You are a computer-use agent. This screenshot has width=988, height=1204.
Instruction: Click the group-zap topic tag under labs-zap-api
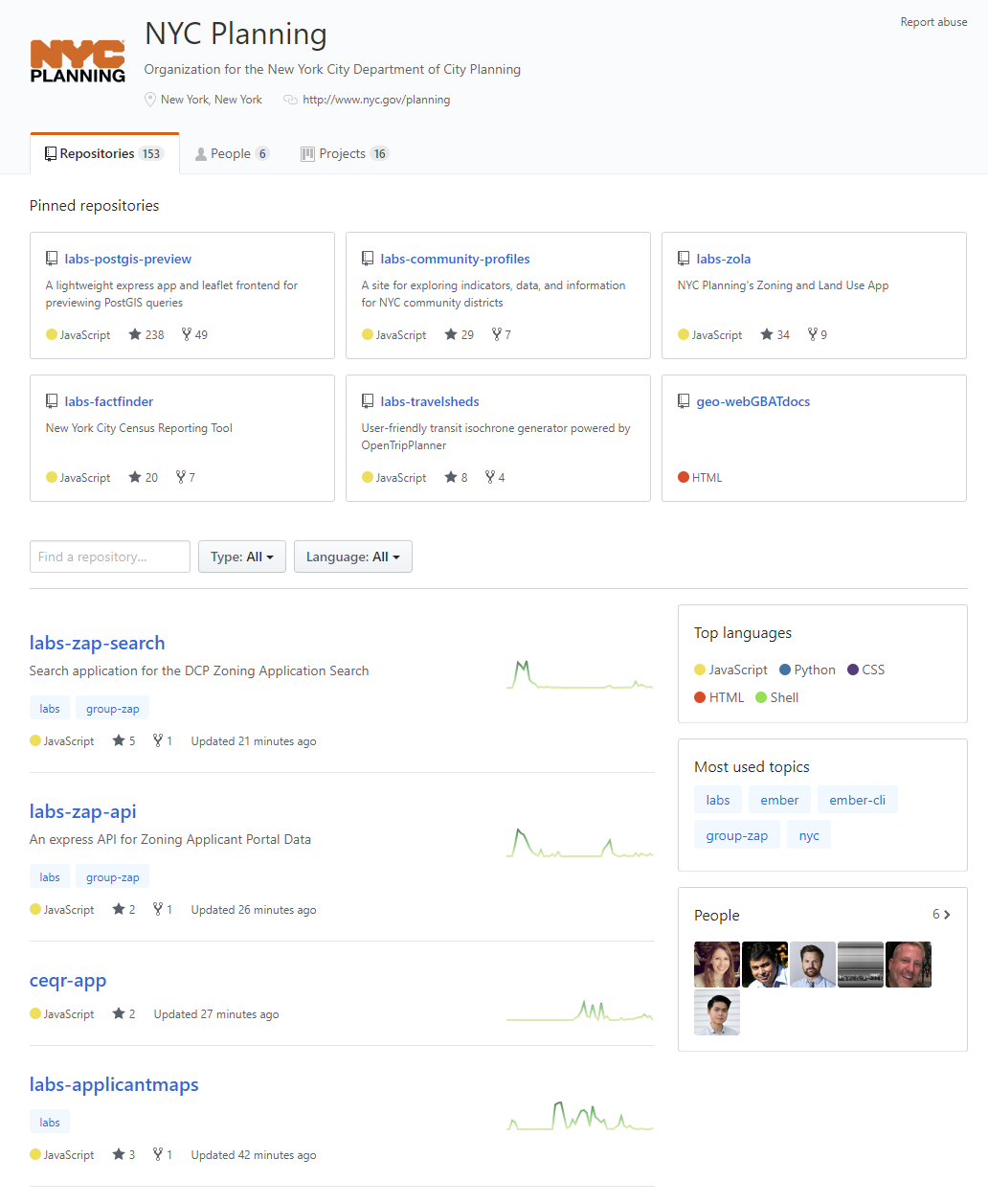[x=113, y=877]
